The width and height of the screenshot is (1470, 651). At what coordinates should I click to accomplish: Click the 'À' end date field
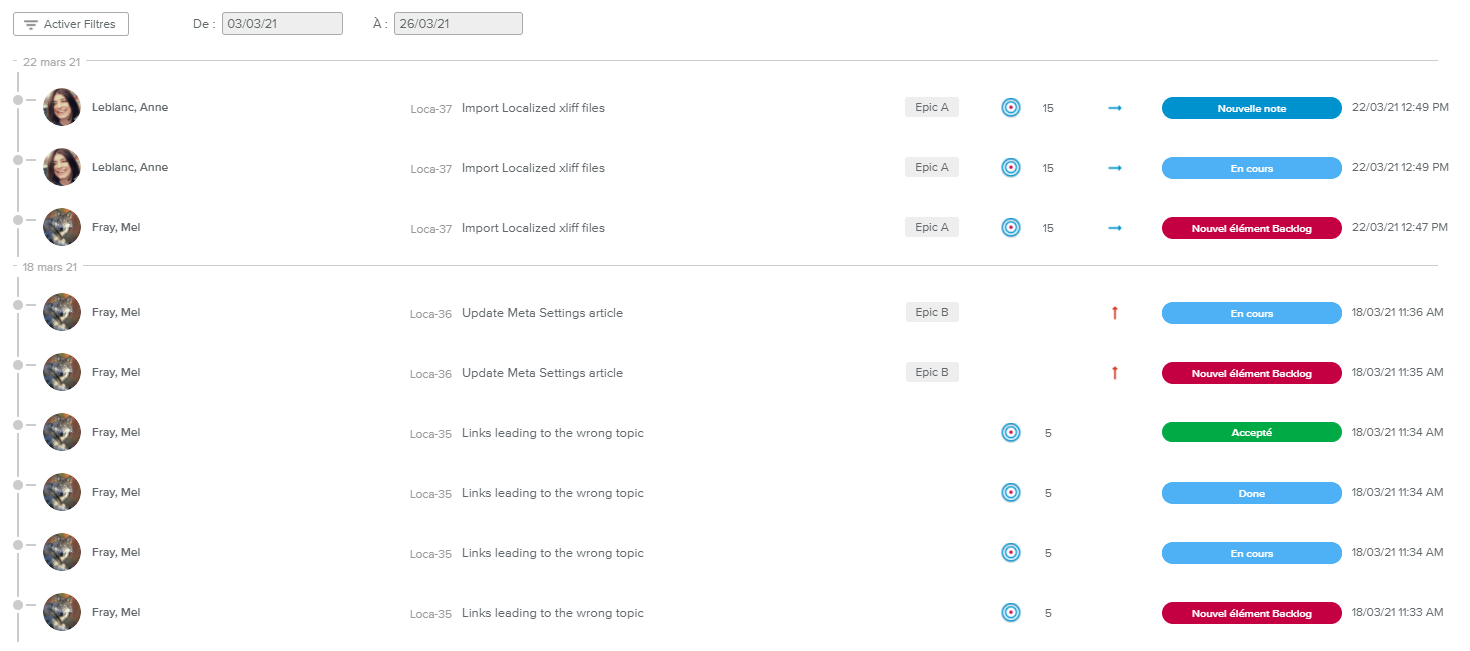coord(458,24)
